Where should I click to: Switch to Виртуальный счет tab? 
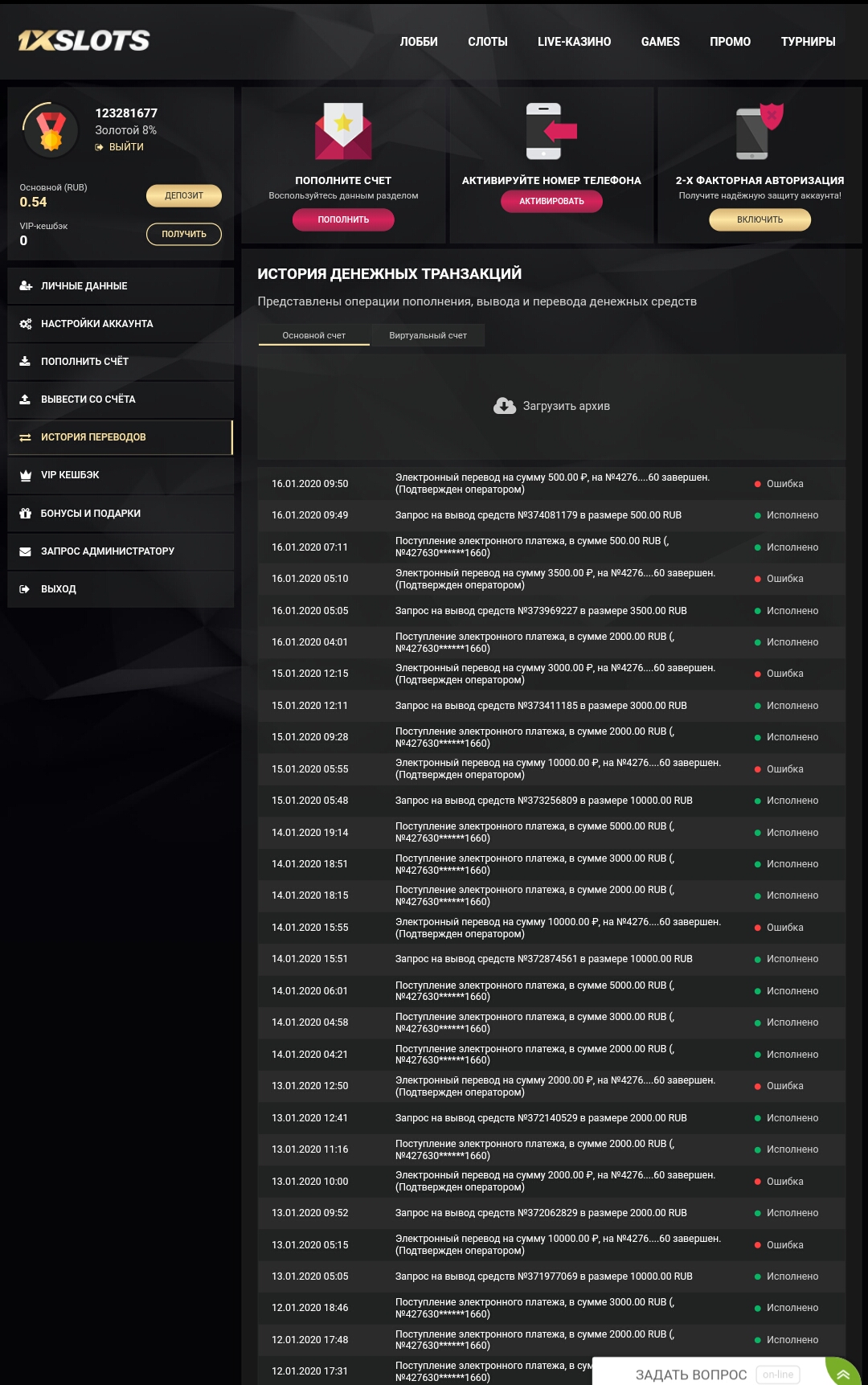click(428, 335)
